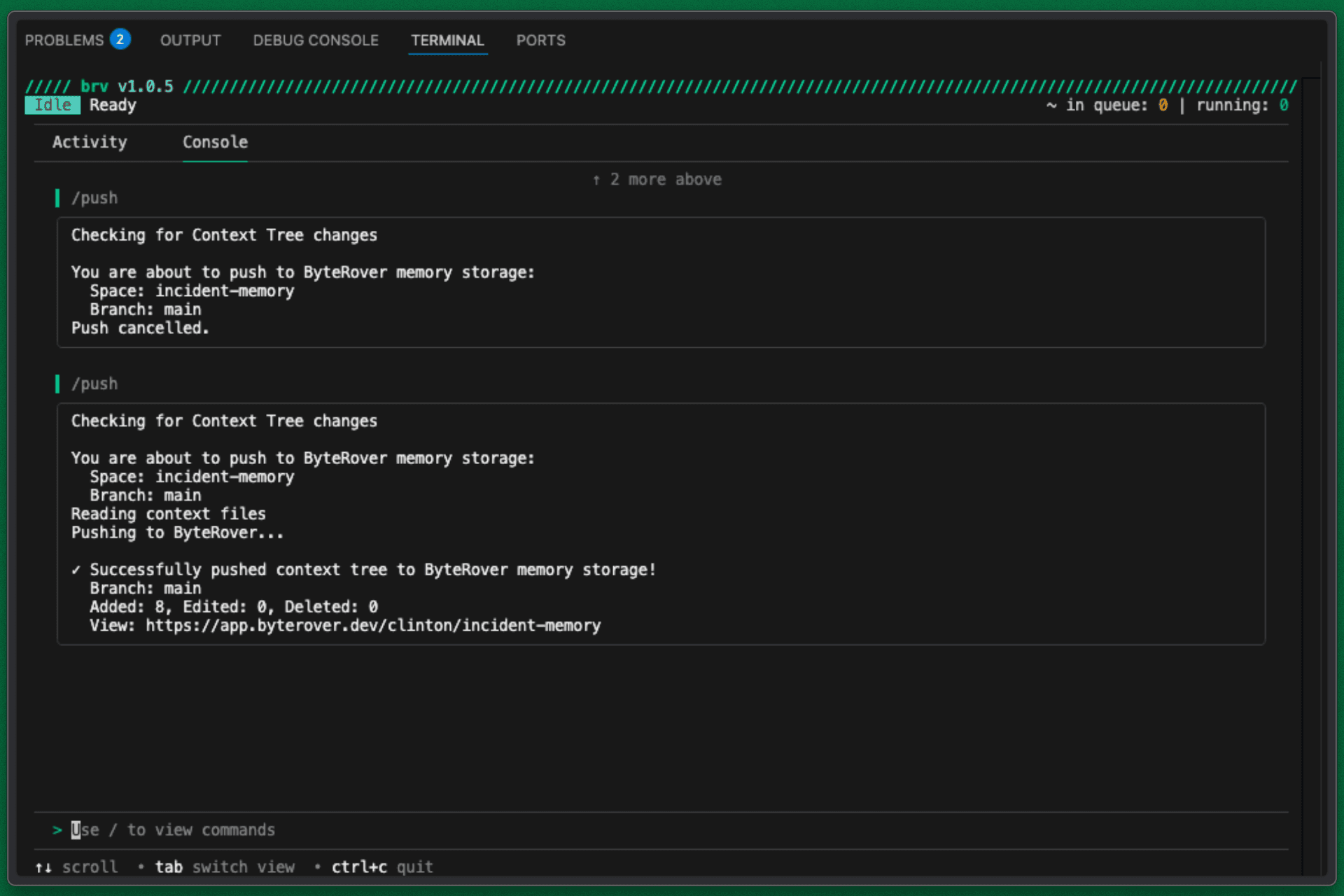Click the 'Push cancelled.' output line
The width and height of the screenshot is (1344, 896).
[x=140, y=328]
